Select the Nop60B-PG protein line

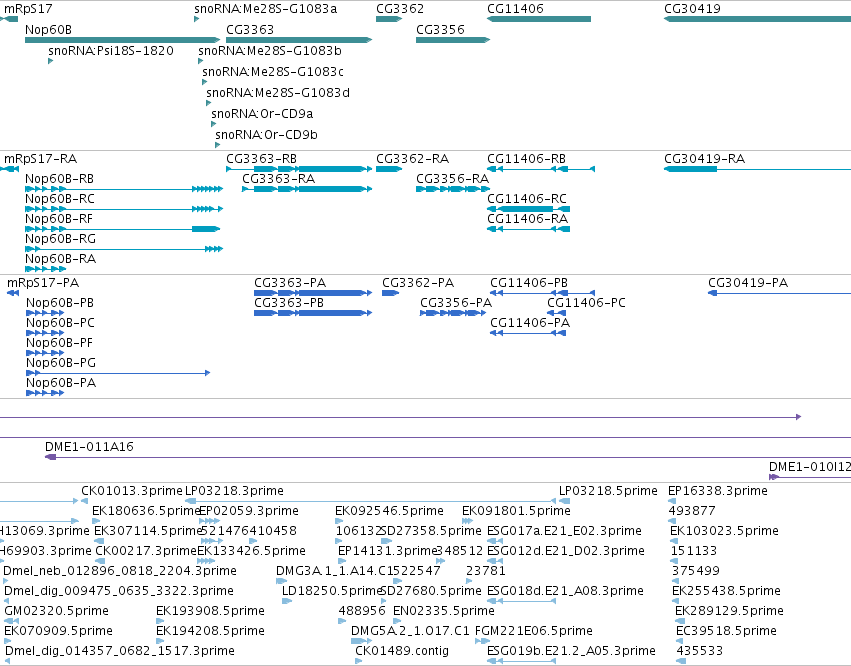tap(118, 373)
